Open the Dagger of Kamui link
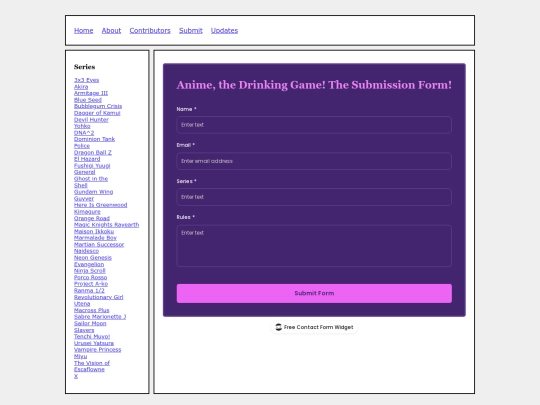Image resolution: width=540 pixels, height=405 pixels. click(x=97, y=113)
